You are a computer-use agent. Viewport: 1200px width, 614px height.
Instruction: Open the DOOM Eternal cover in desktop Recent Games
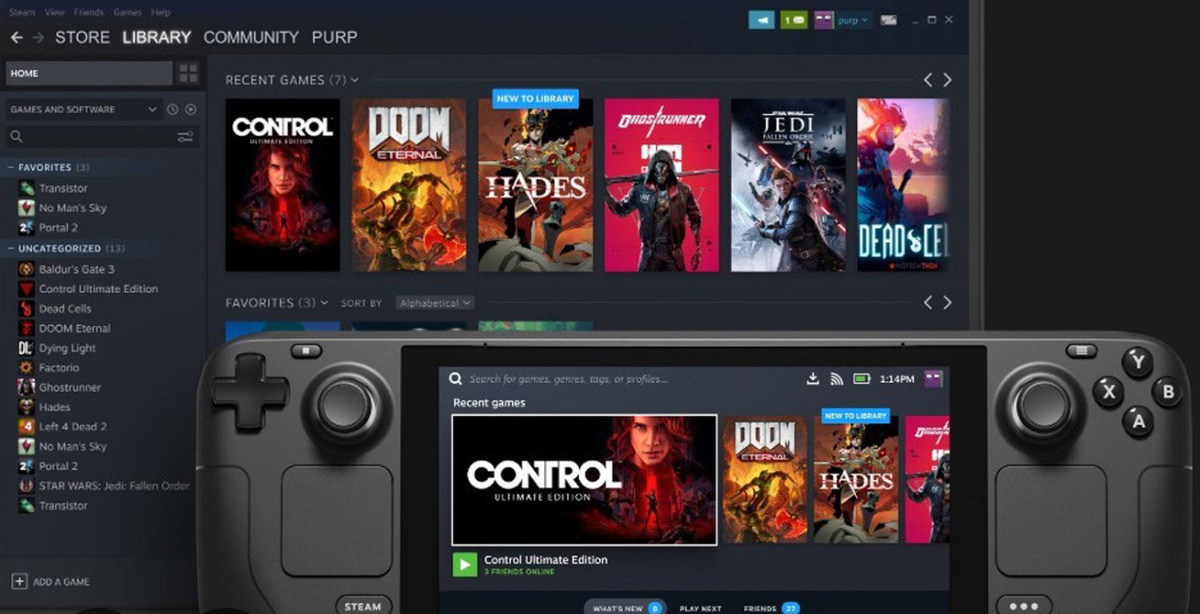(x=408, y=185)
